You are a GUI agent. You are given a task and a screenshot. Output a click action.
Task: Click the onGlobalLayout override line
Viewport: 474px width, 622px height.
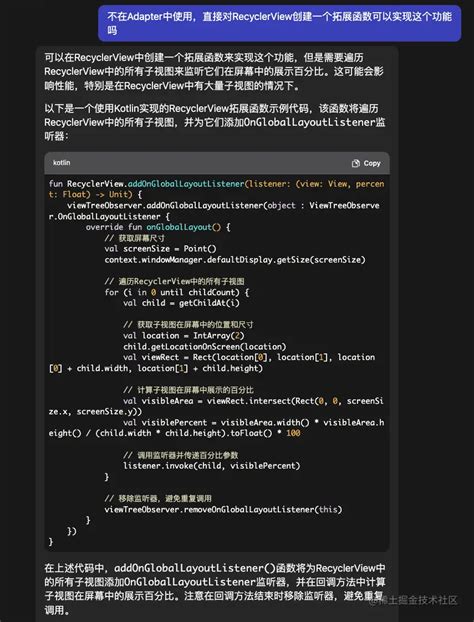coord(158,227)
